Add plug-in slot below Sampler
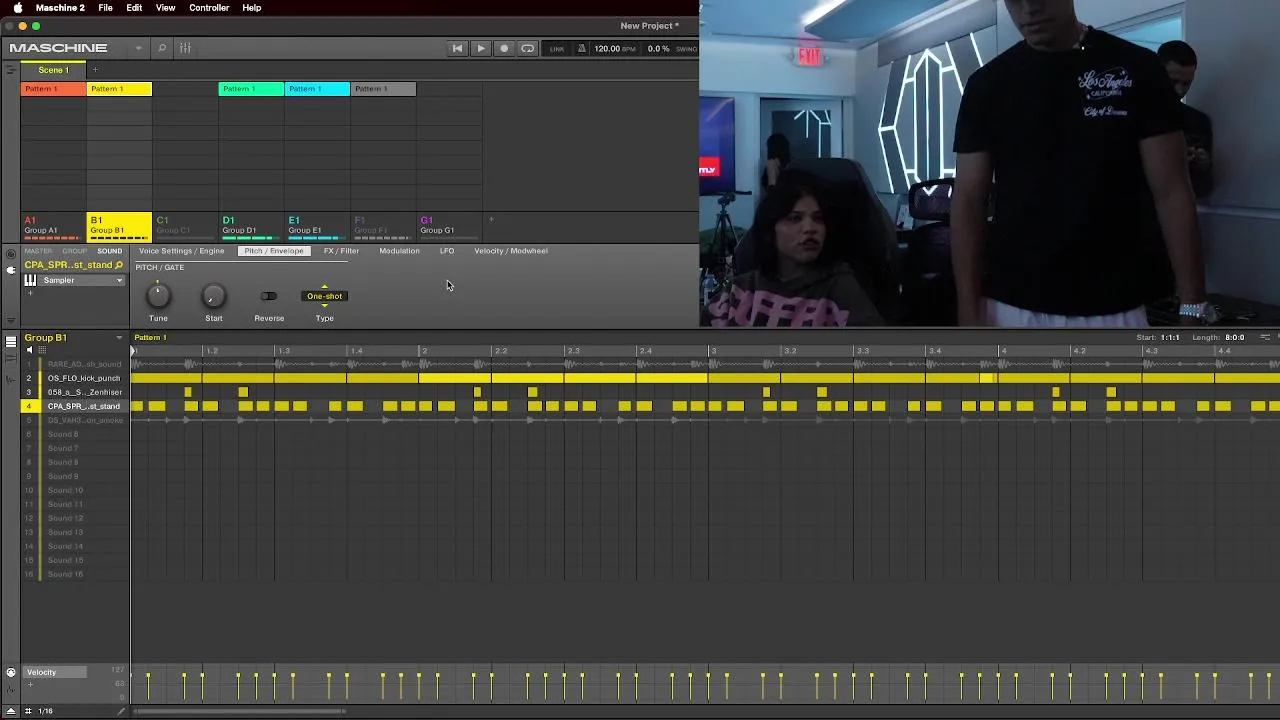This screenshot has height=720, width=1280. [x=30, y=293]
